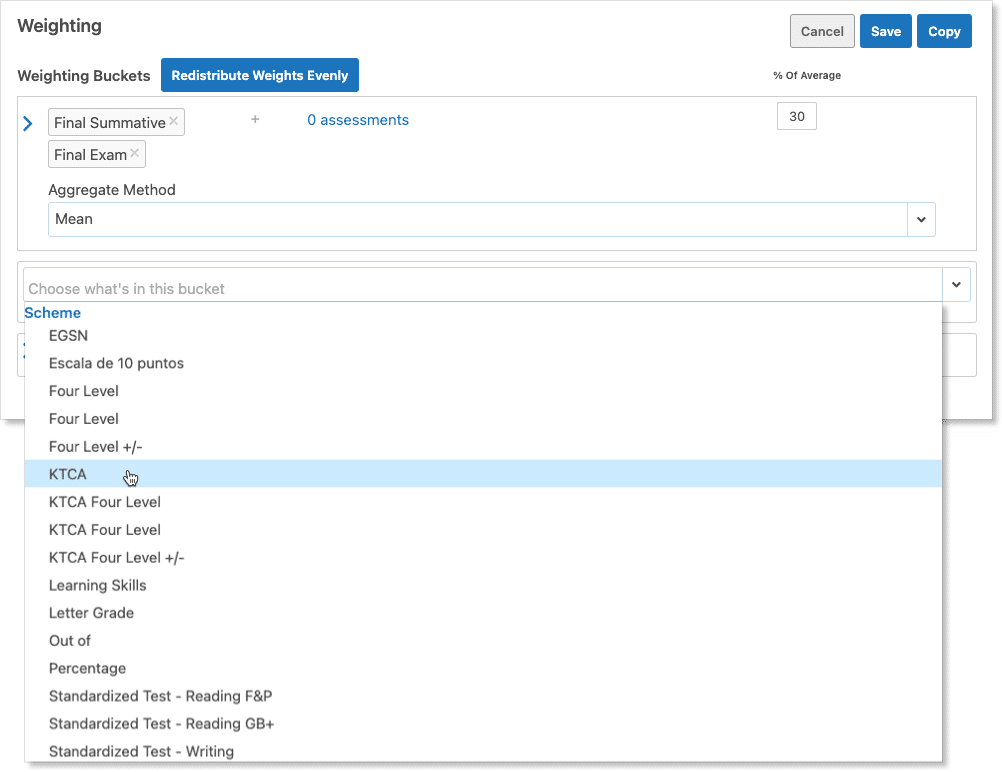Click the plus sign beside assessments
Image resolution: width=1002 pixels, height=772 pixels.
click(255, 119)
